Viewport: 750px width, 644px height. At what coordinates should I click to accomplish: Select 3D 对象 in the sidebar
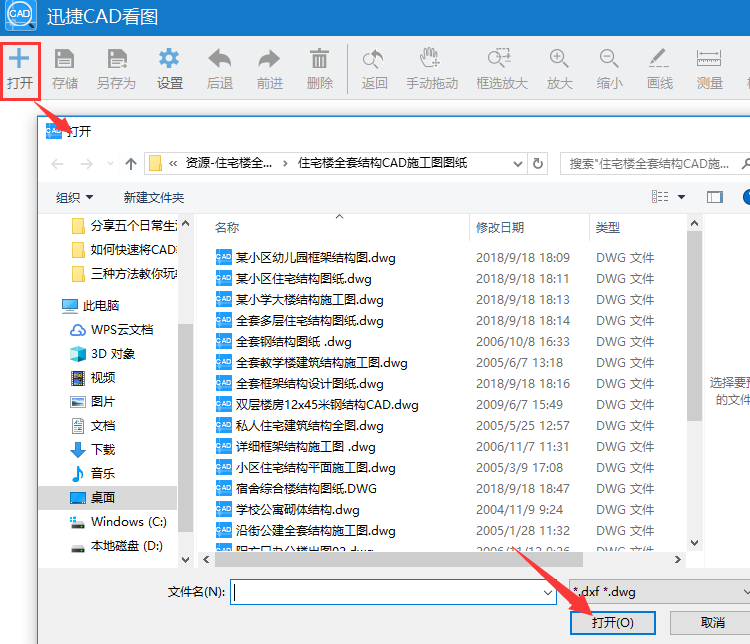tap(103, 354)
